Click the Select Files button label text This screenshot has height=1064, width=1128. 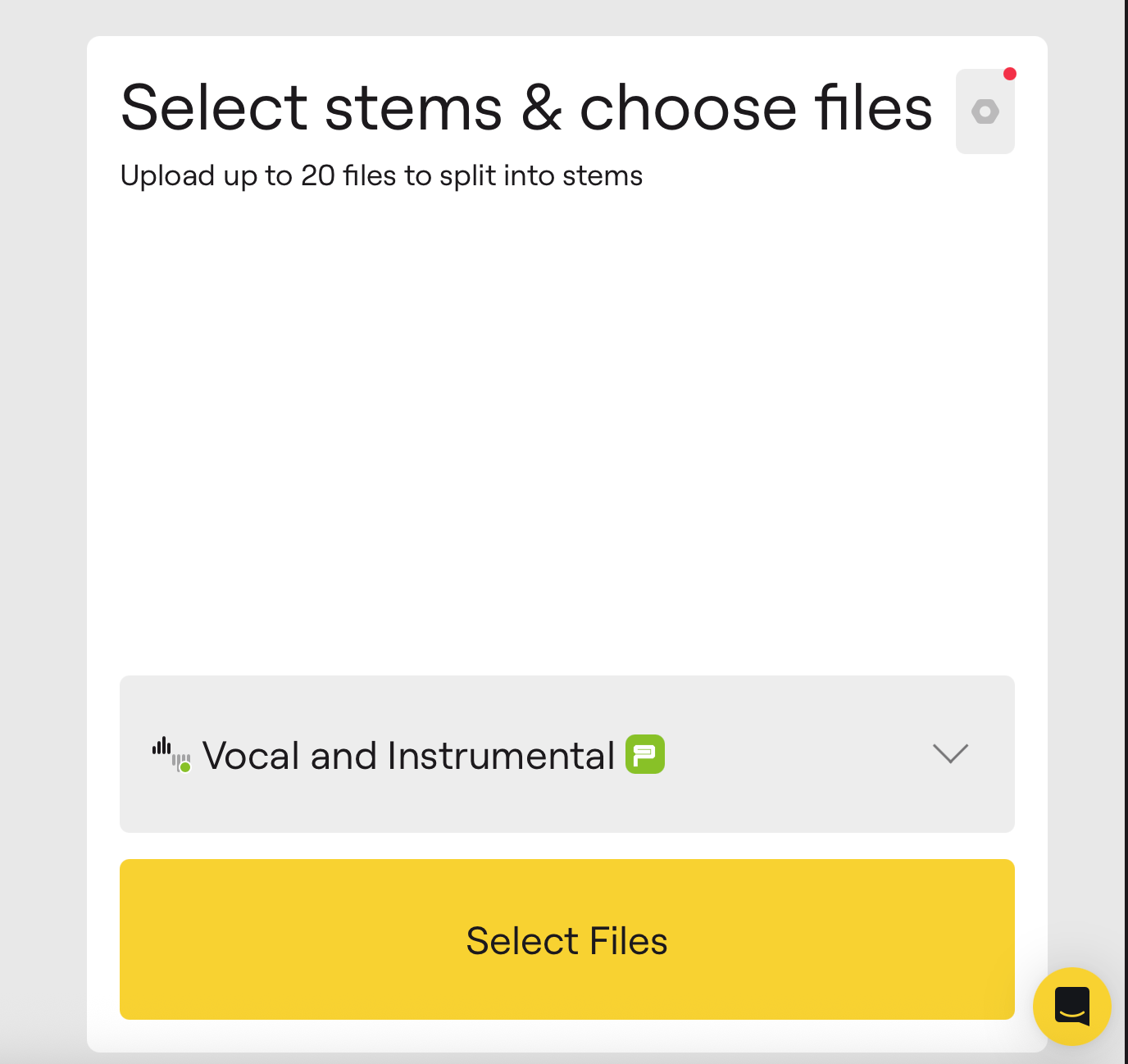(566, 940)
